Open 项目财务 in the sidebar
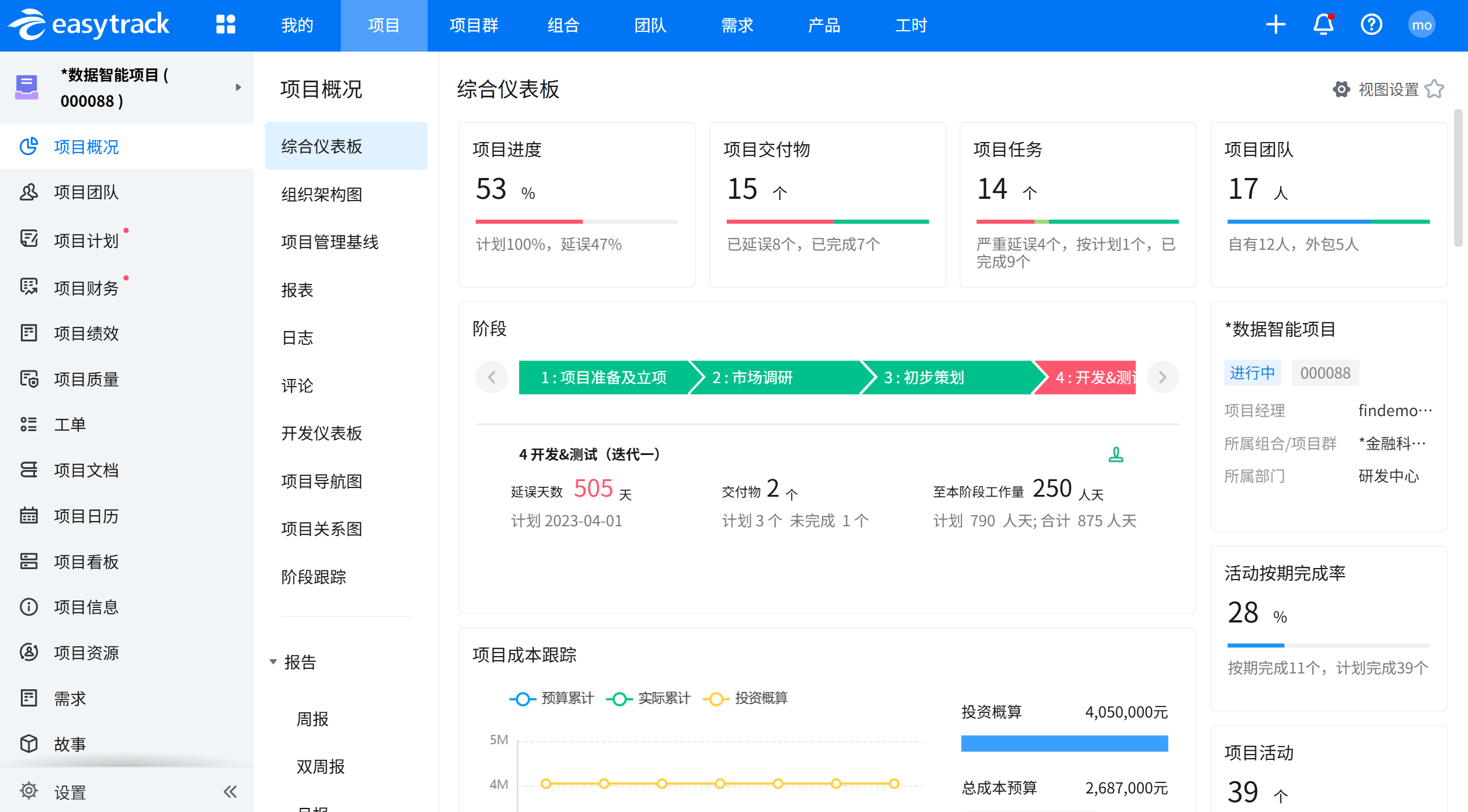Image resolution: width=1468 pixels, height=812 pixels. 86,288
